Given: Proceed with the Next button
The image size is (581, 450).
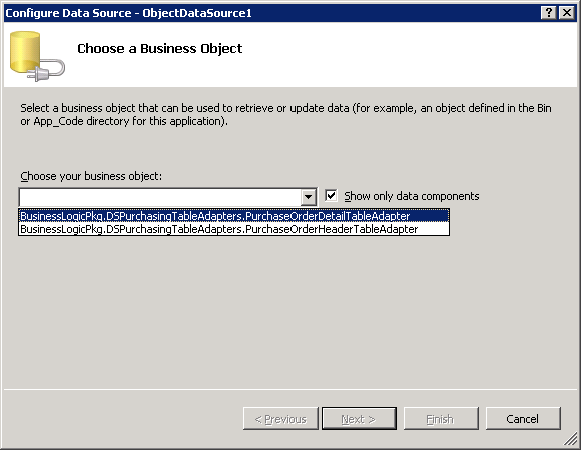Looking at the screenshot, I should (359, 419).
